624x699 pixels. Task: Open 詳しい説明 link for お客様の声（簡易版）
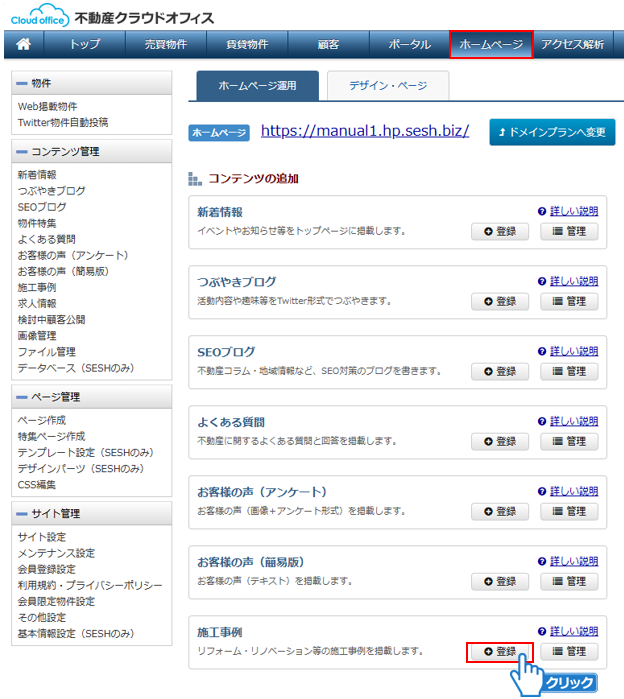tap(573, 561)
